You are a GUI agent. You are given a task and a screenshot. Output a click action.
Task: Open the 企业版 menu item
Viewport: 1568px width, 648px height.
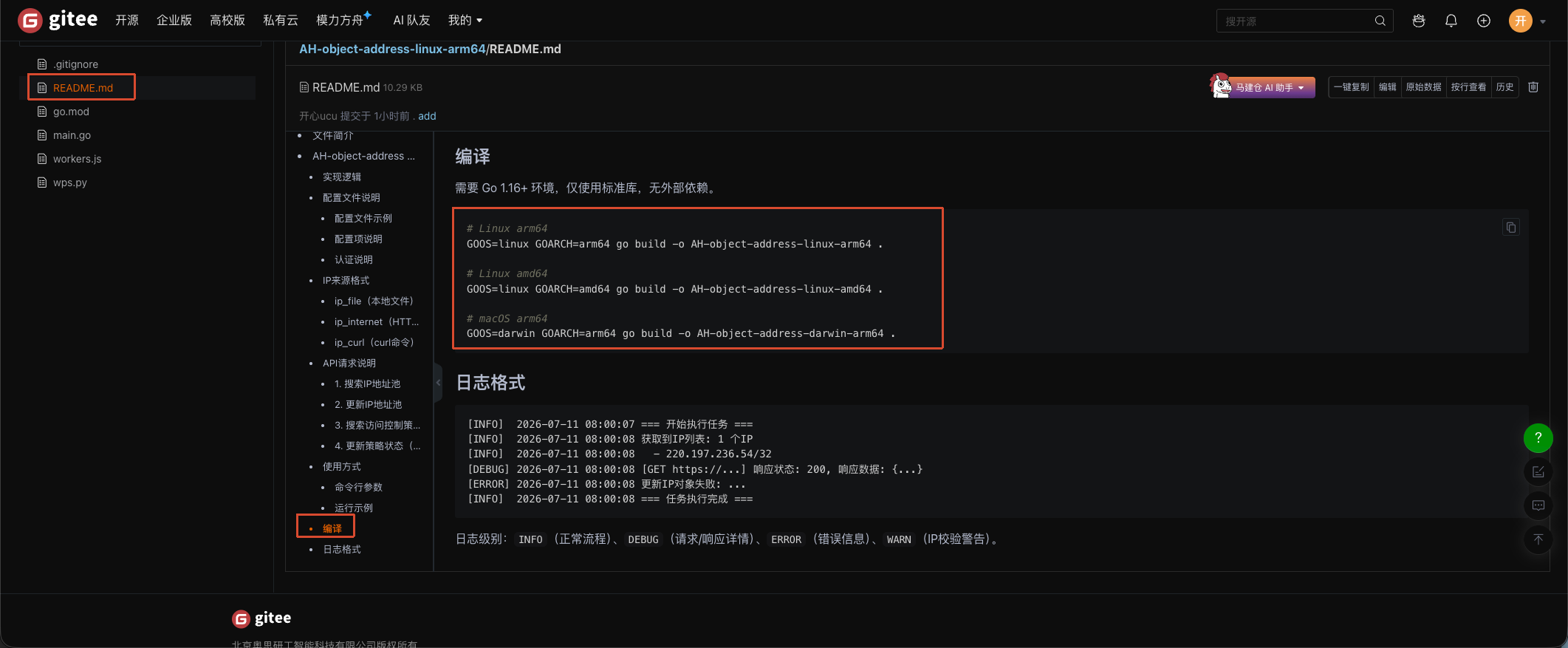[174, 21]
